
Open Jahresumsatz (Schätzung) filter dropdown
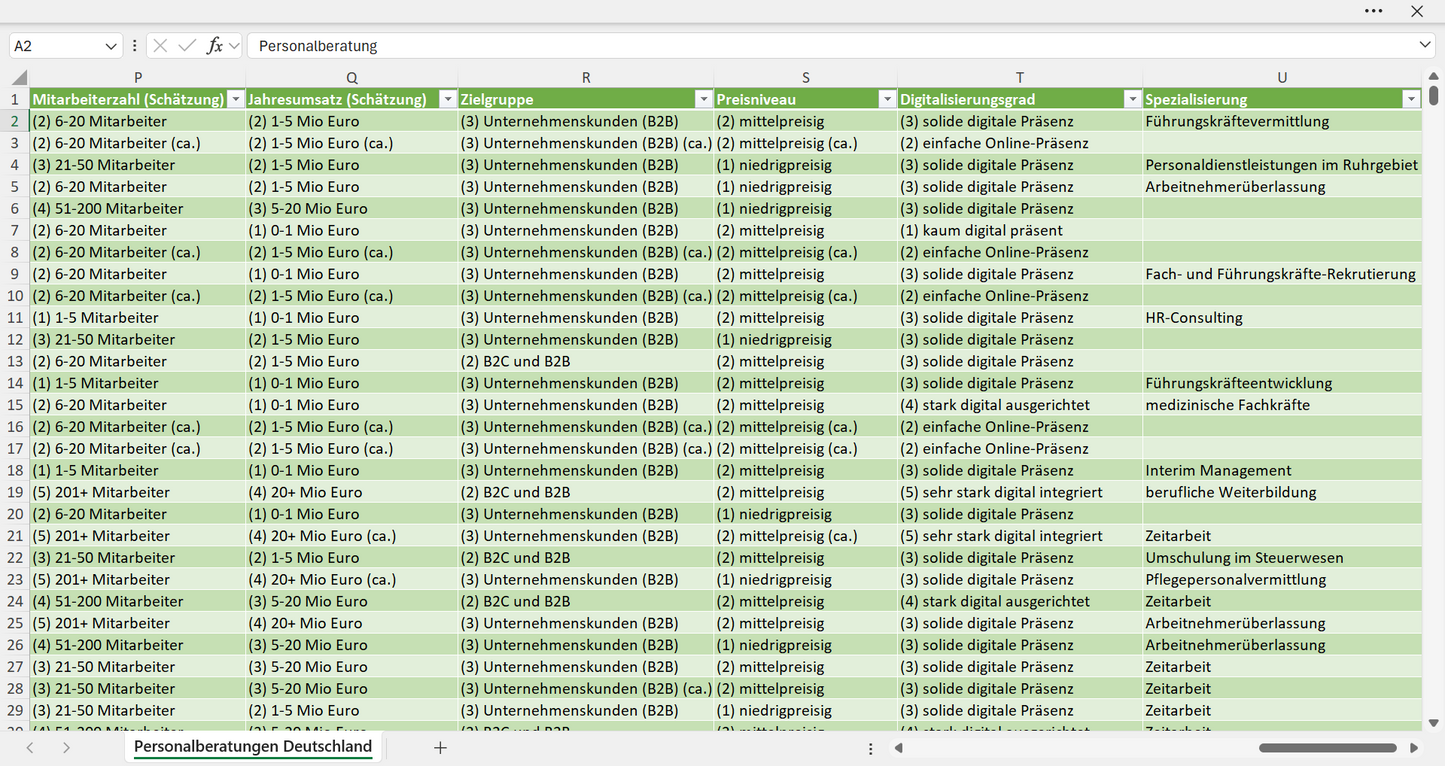(x=447, y=99)
